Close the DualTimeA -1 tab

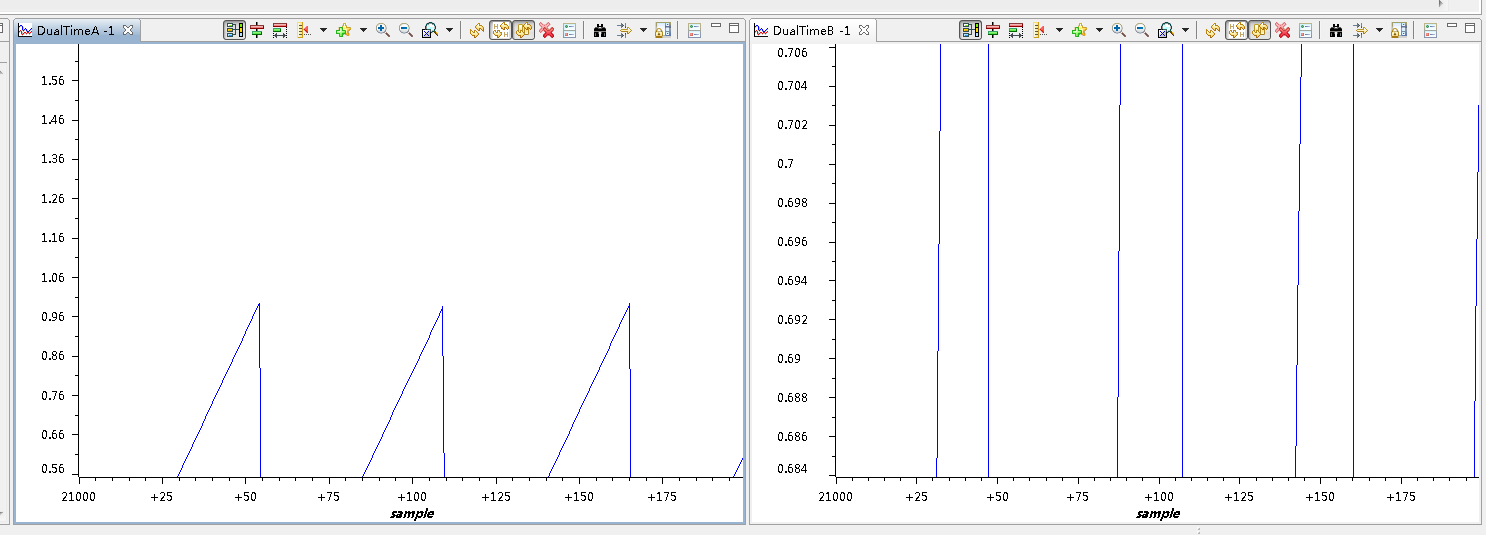click(x=127, y=31)
